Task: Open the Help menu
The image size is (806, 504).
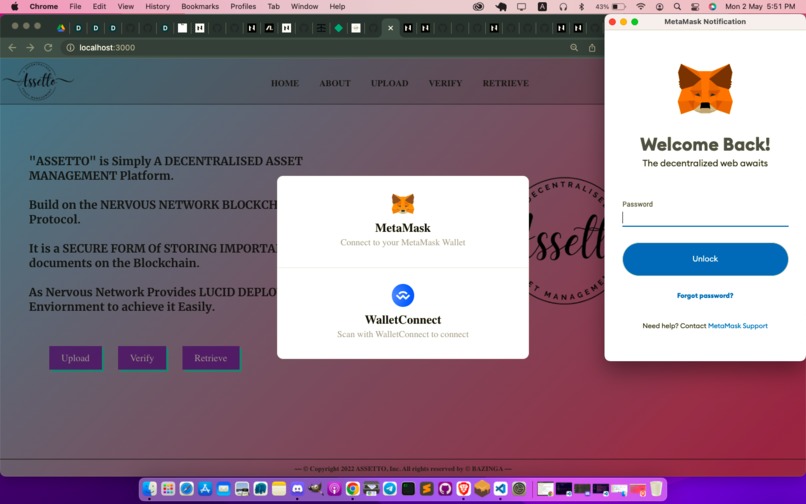Action: point(337,6)
